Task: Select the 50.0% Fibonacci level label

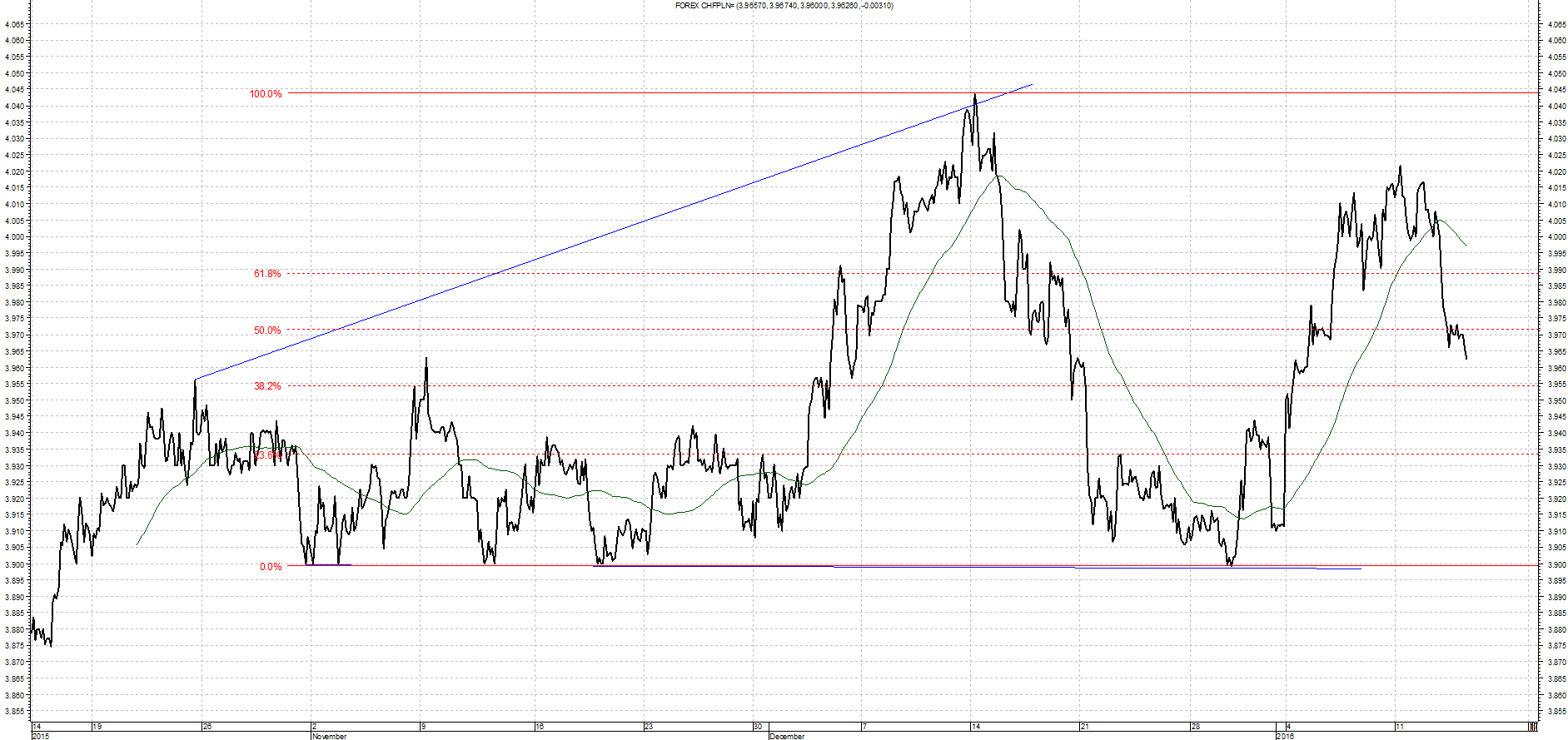Action: coord(267,330)
